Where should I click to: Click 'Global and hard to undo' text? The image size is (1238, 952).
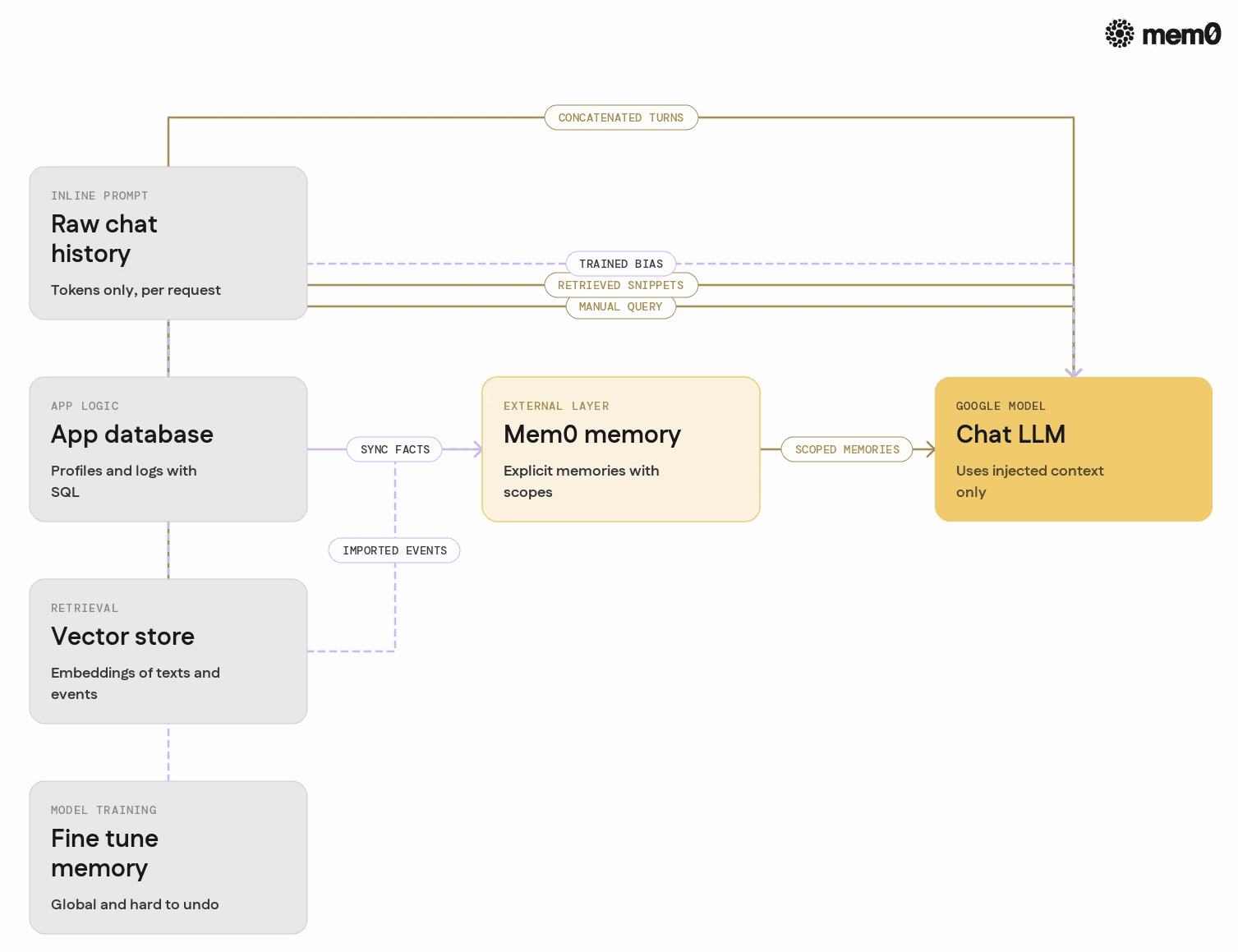135,904
